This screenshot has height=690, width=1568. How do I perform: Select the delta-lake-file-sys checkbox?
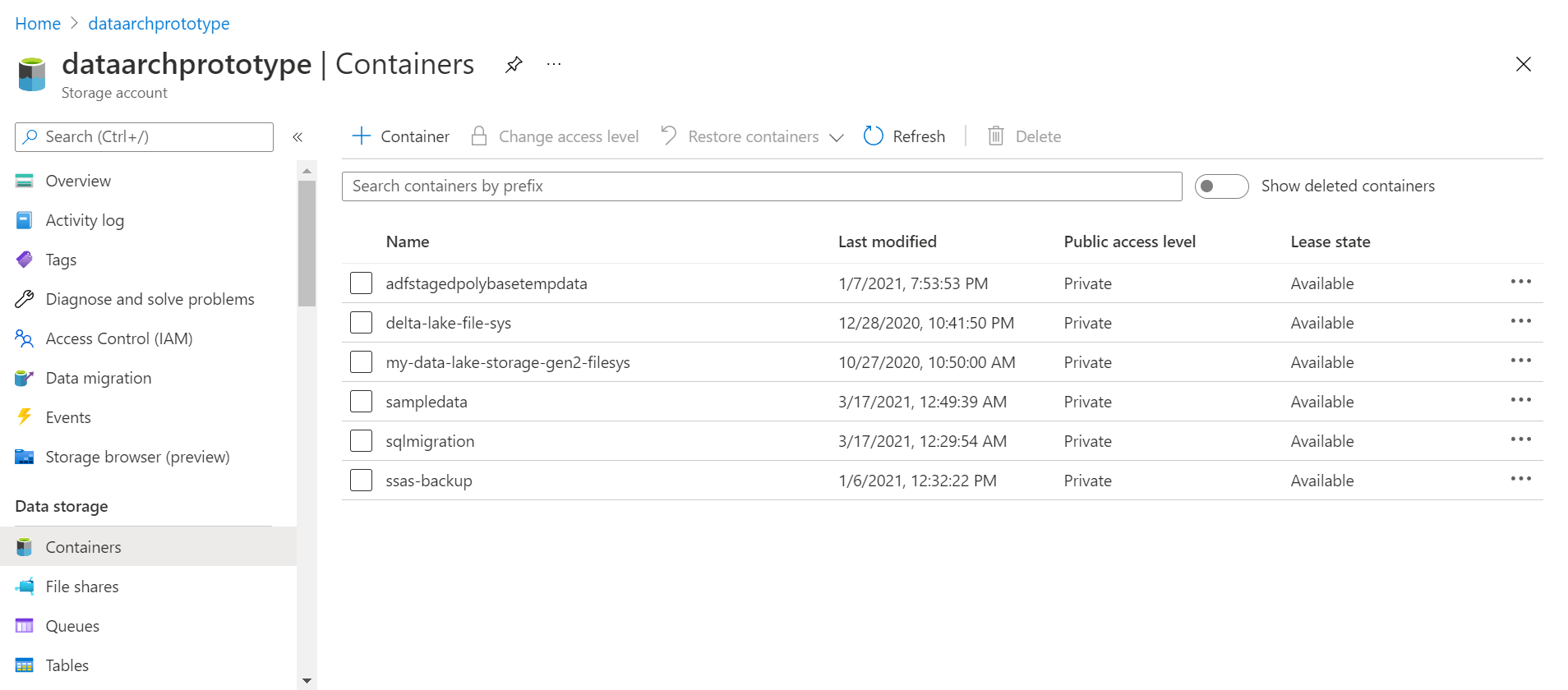tap(361, 322)
